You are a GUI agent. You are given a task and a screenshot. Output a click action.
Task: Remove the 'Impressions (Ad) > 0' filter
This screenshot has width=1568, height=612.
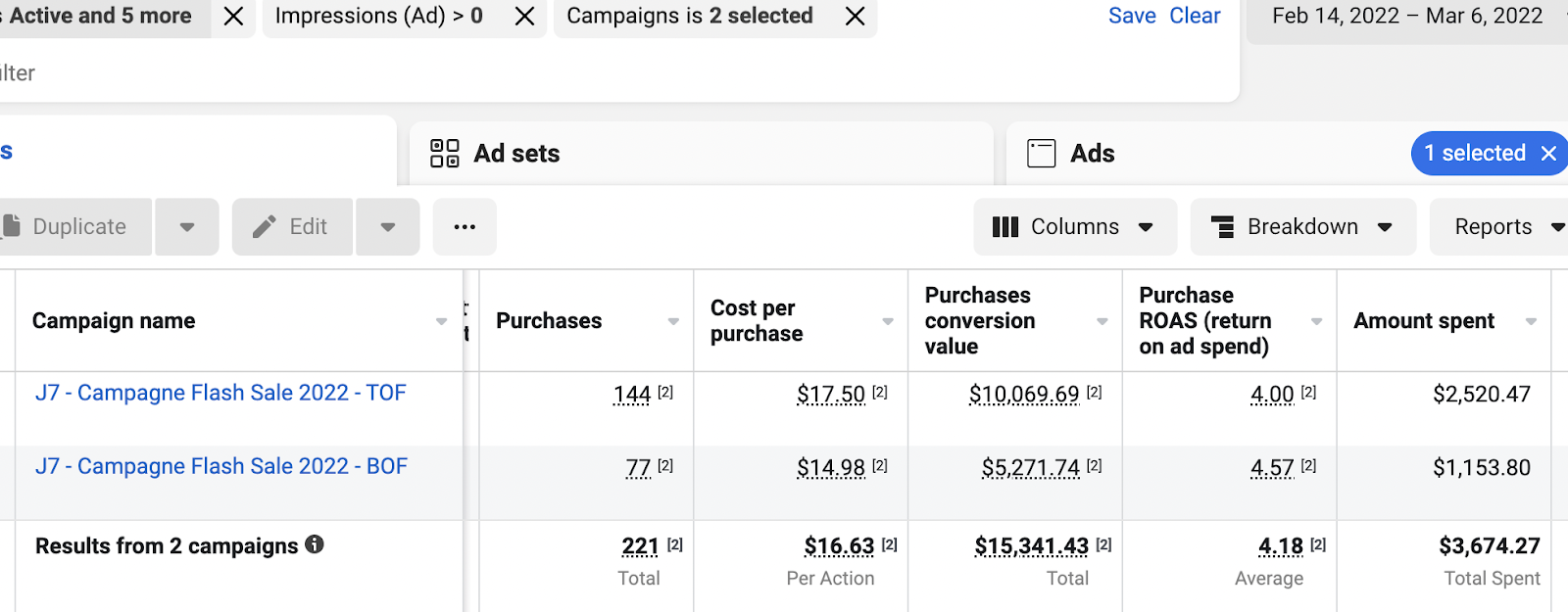click(x=524, y=17)
